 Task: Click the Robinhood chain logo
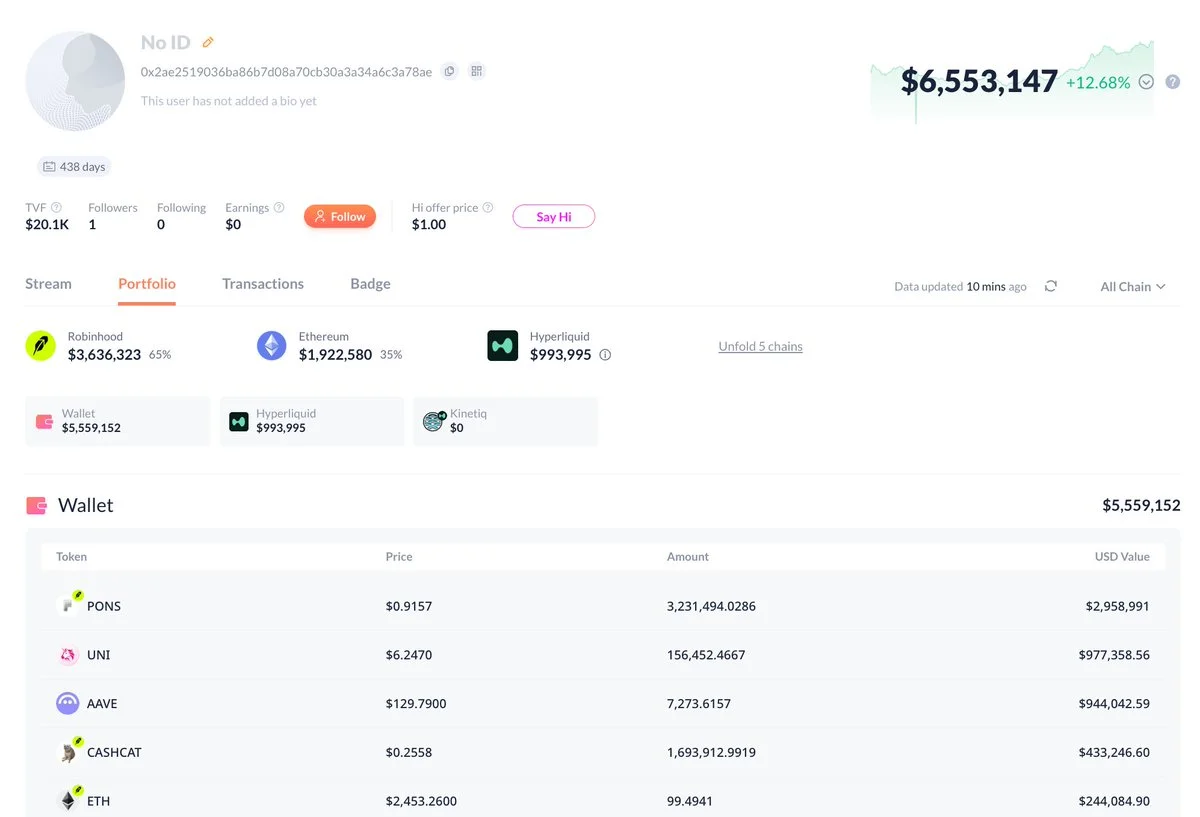pos(41,346)
